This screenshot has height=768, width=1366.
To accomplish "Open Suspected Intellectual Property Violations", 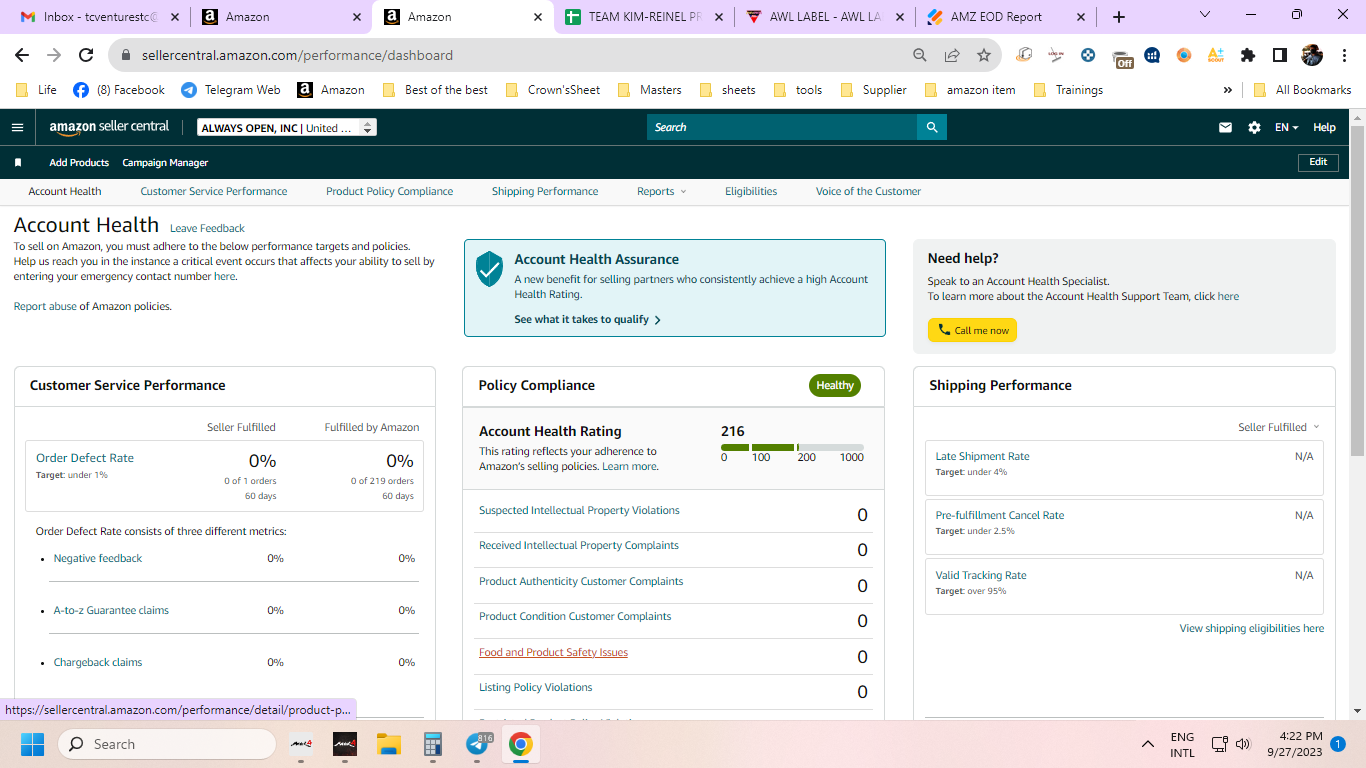I will coord(579,510).
